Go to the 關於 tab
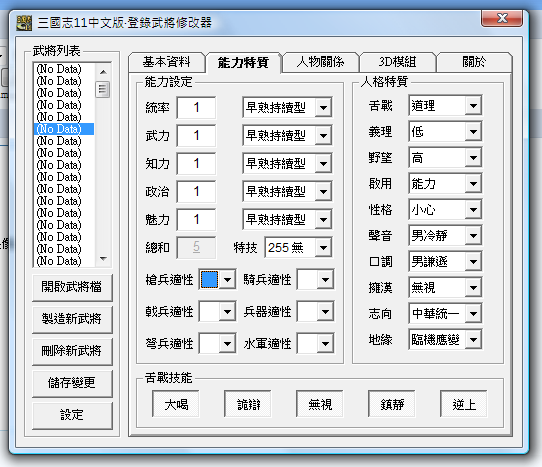Image resolution: width=542 pixels, height=467 pixels. coord(474,62)
